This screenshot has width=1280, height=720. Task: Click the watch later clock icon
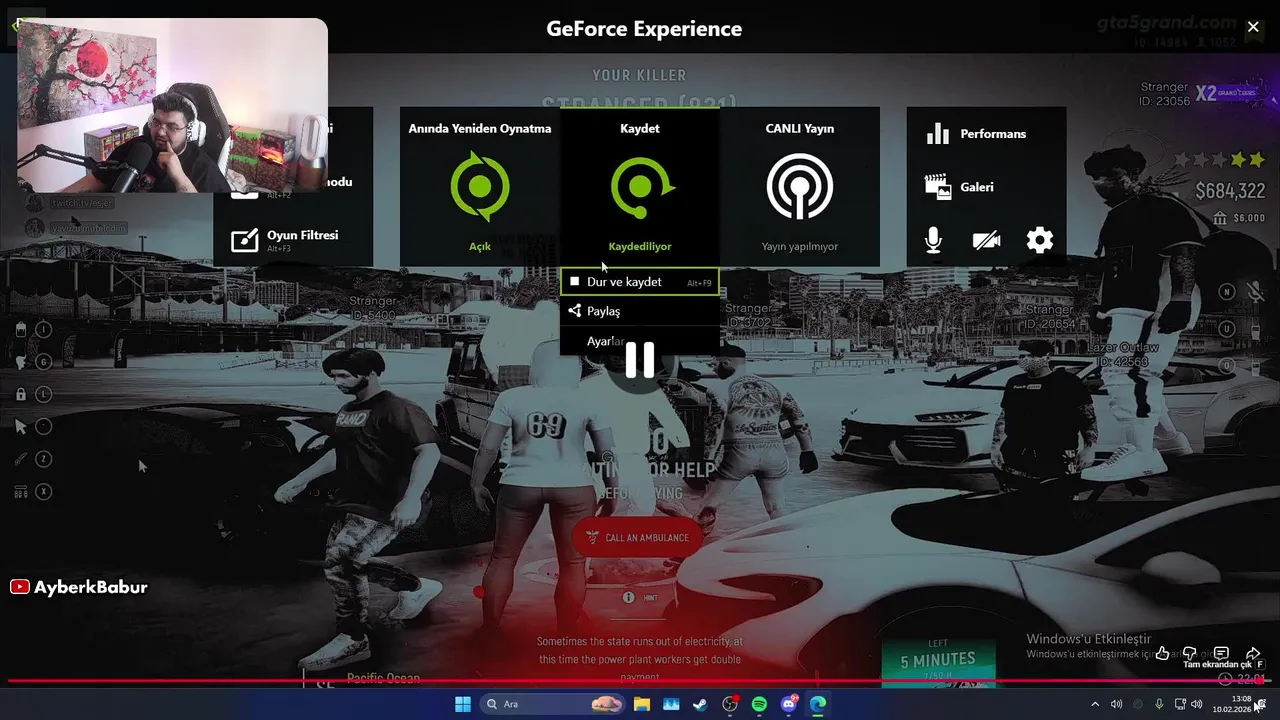coord(1225,679)
